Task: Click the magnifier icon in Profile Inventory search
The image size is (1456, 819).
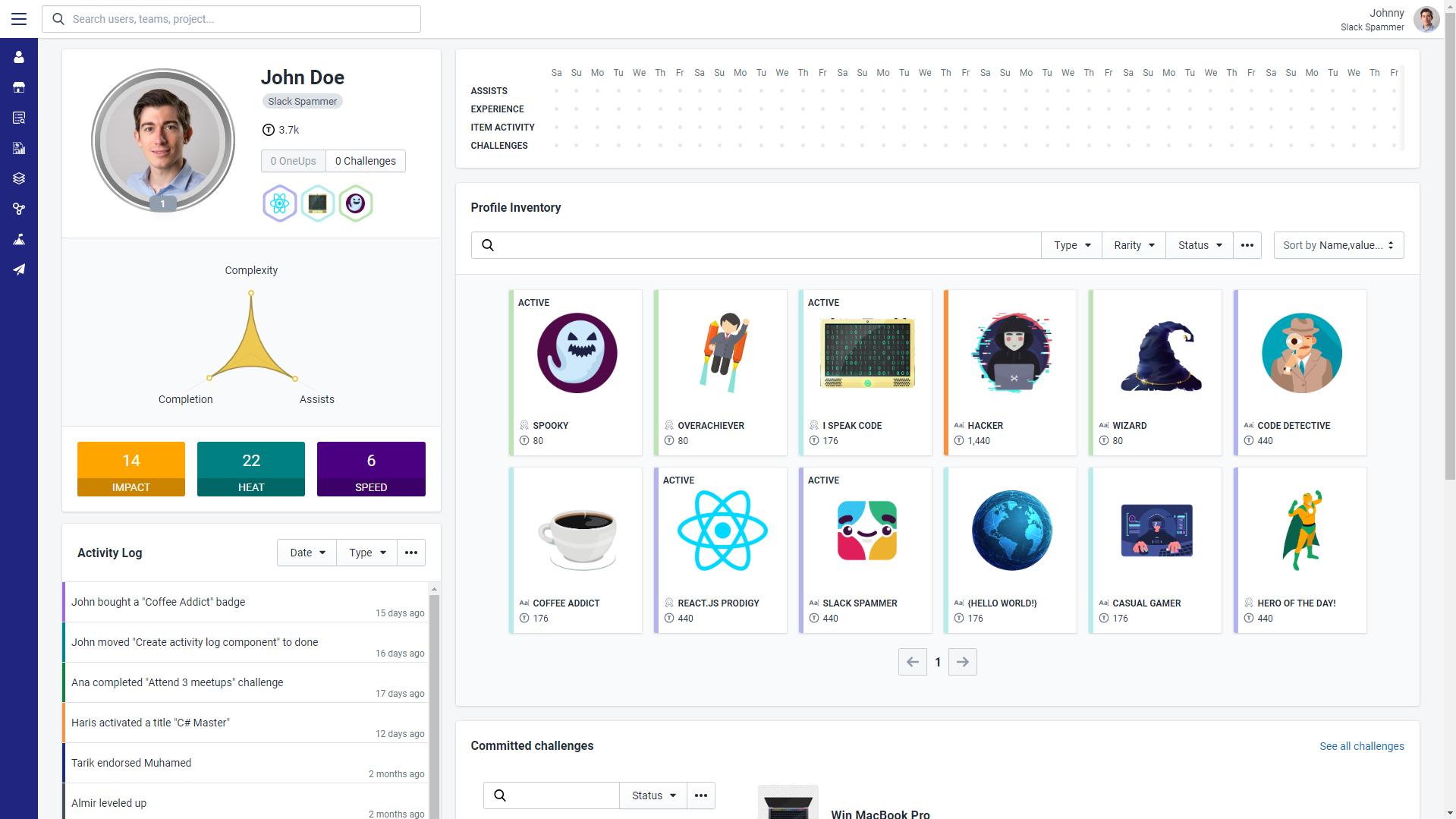Action: 488,245
